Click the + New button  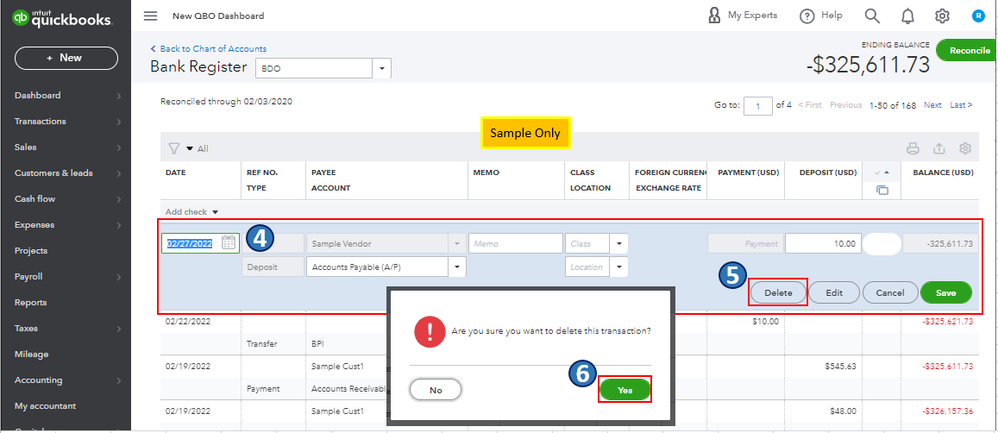click(x=66, y=58)
